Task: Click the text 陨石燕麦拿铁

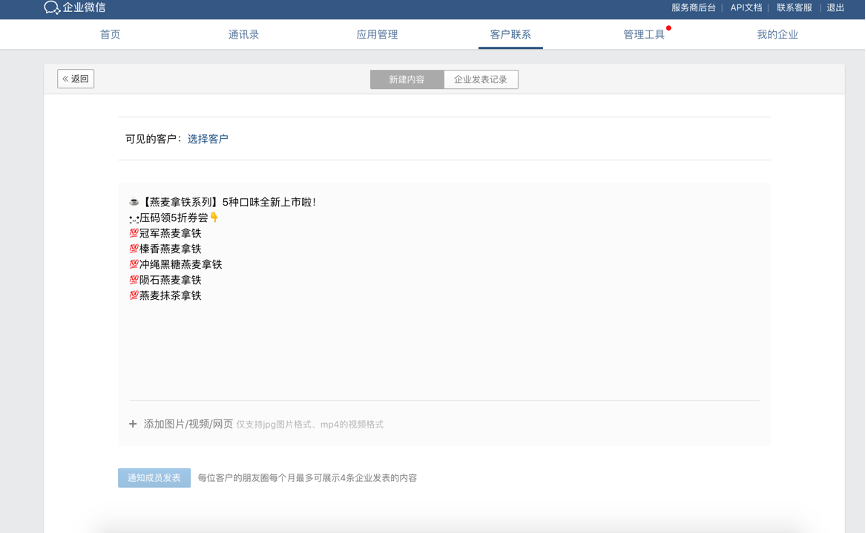Action: point(170,279)
